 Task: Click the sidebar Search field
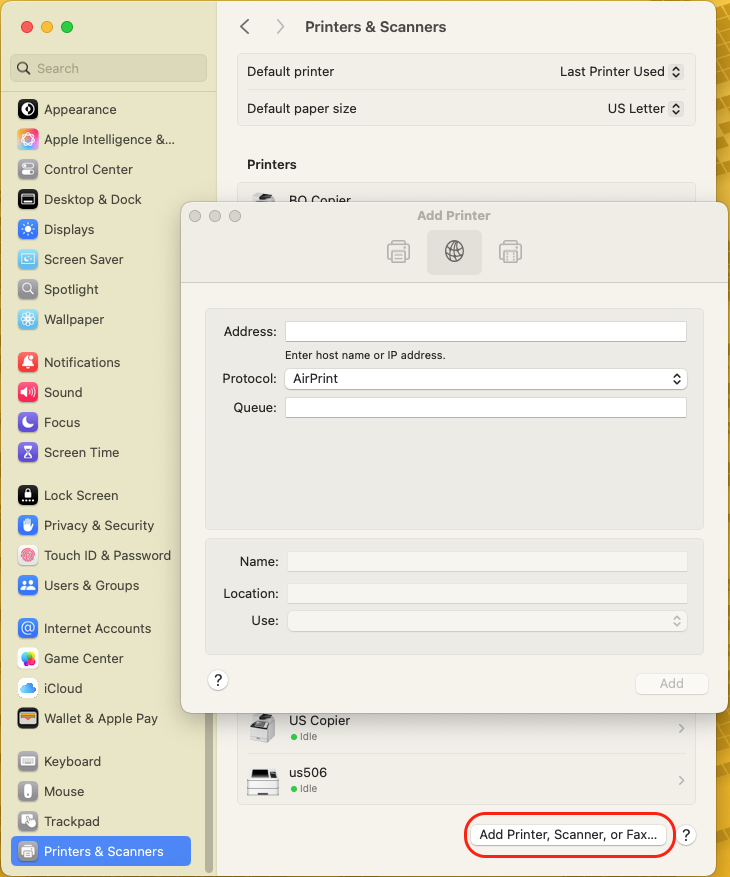[x=109, y=68]
